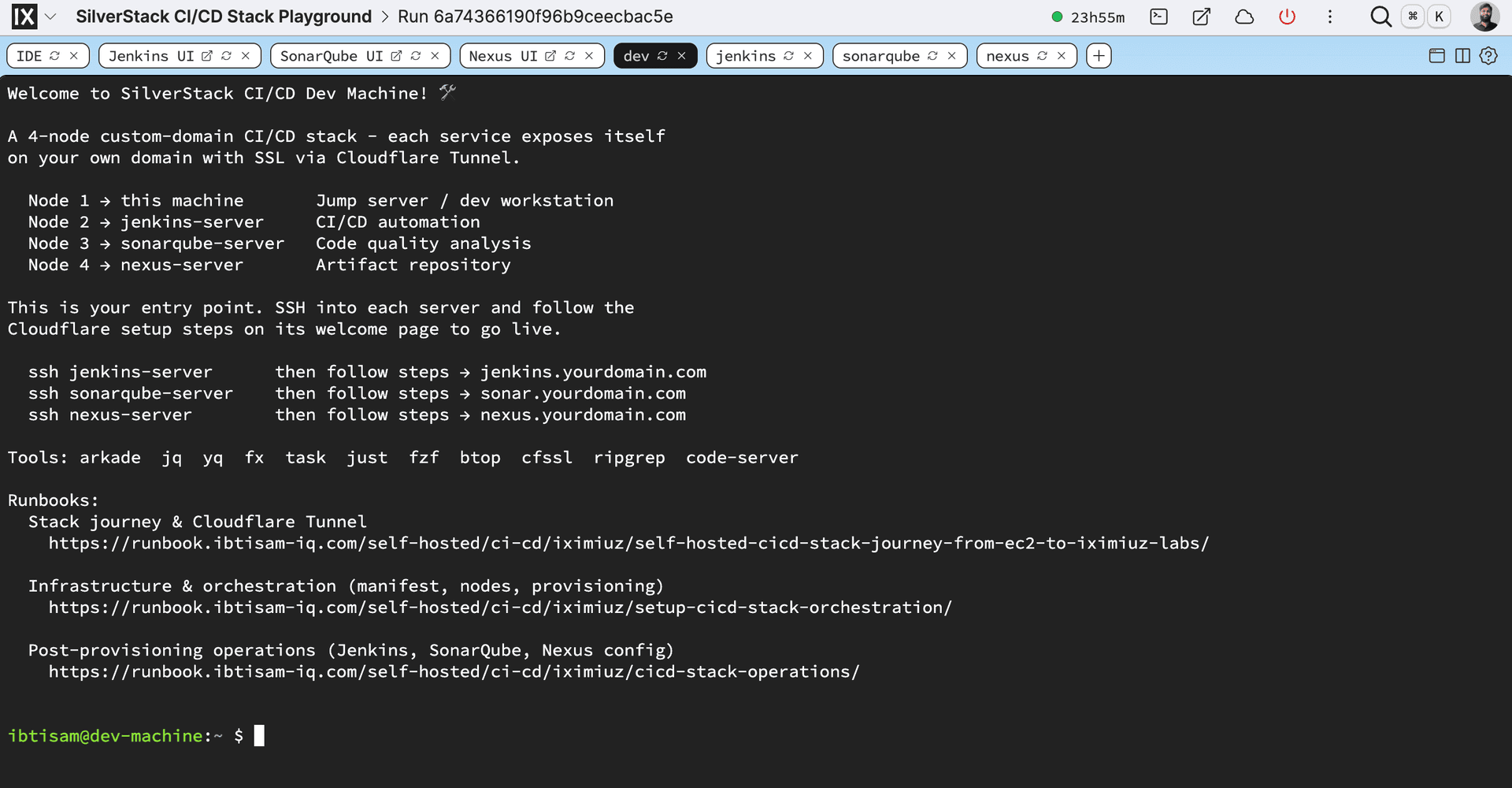This screenshot has width=1512, height=788.
Task: Reload the Jenkins UI tab
Action: tap(227, 56)
